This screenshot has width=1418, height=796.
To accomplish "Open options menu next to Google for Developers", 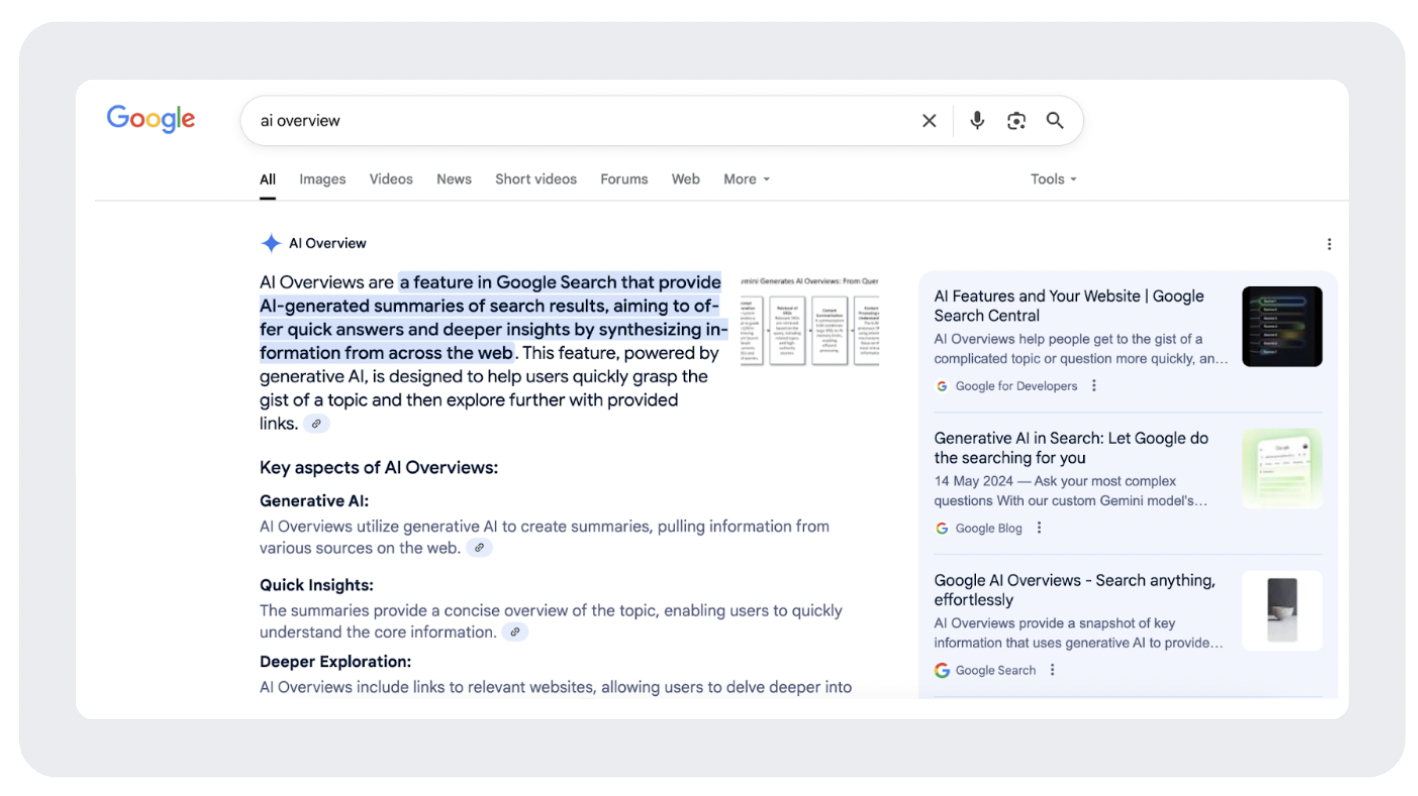I will tap(1094, 386).
